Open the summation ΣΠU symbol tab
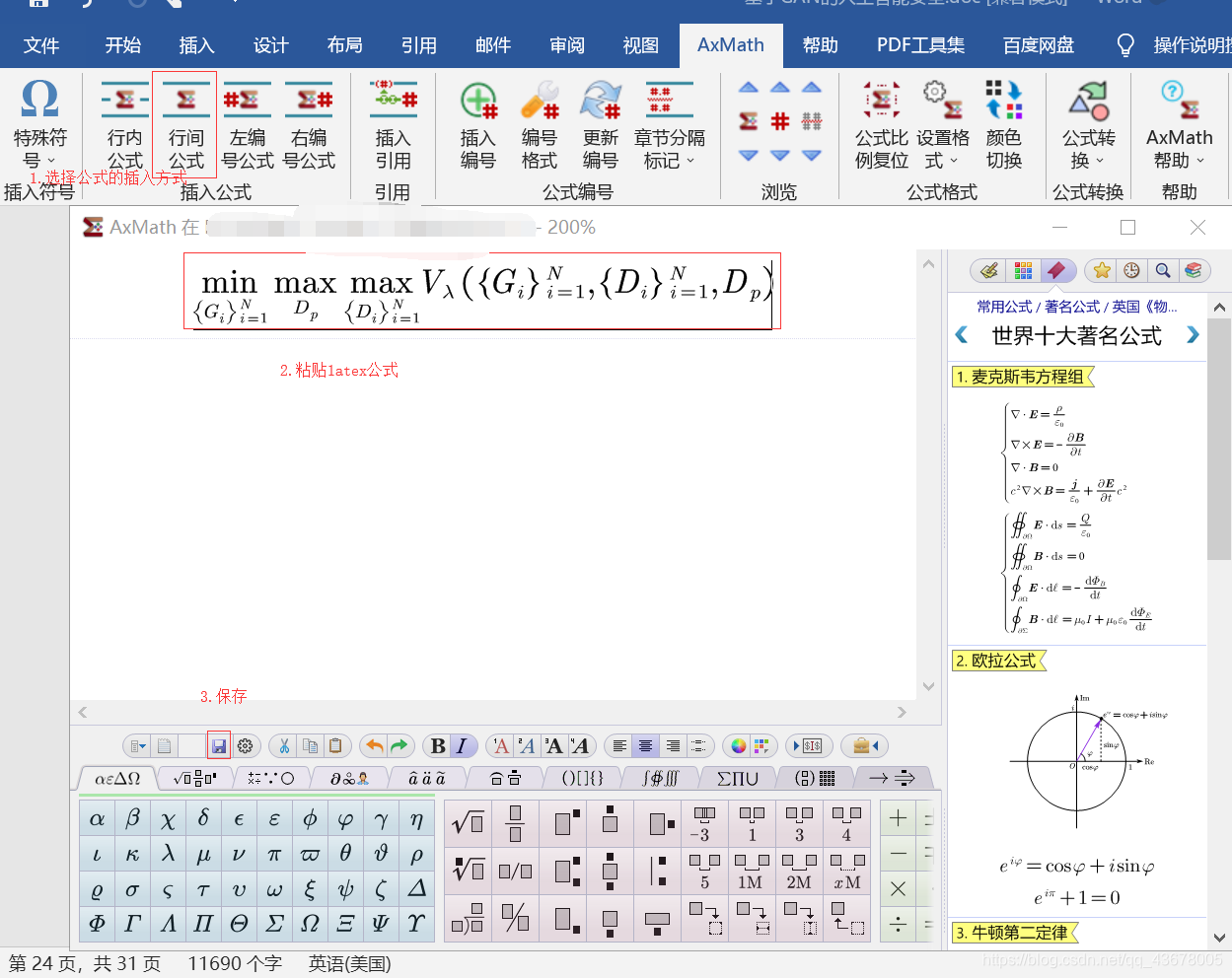Screen dimensions: 1232x978 coord(738,778)
